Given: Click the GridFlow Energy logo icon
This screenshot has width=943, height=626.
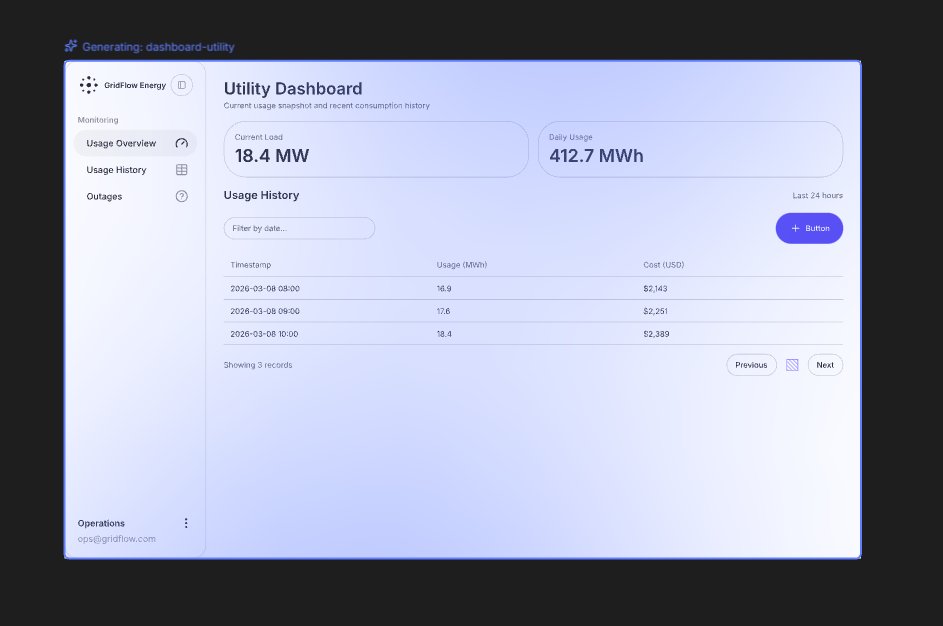Looking at the screenshot, I should [88, 85].
